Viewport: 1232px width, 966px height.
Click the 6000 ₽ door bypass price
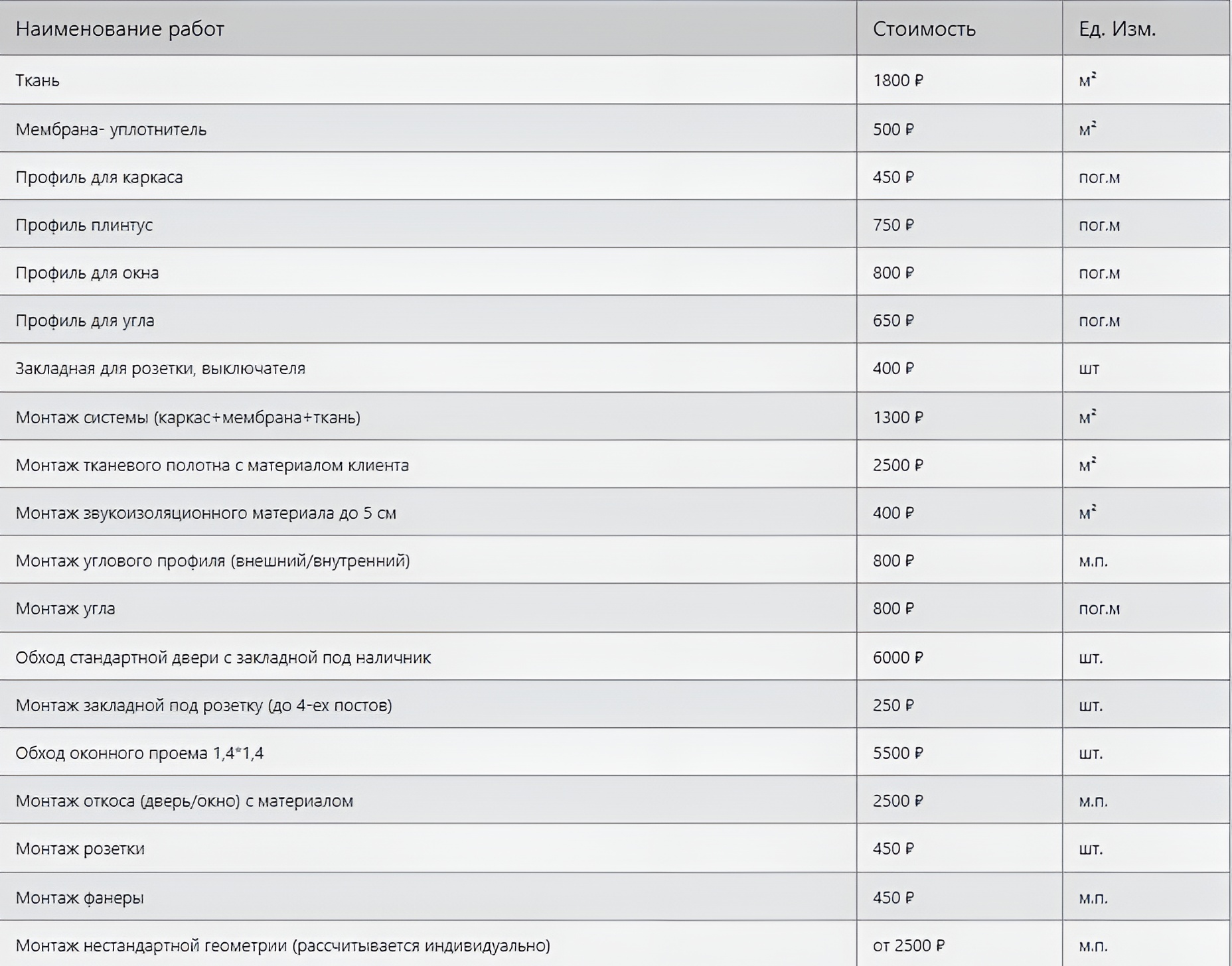(897, 657)
